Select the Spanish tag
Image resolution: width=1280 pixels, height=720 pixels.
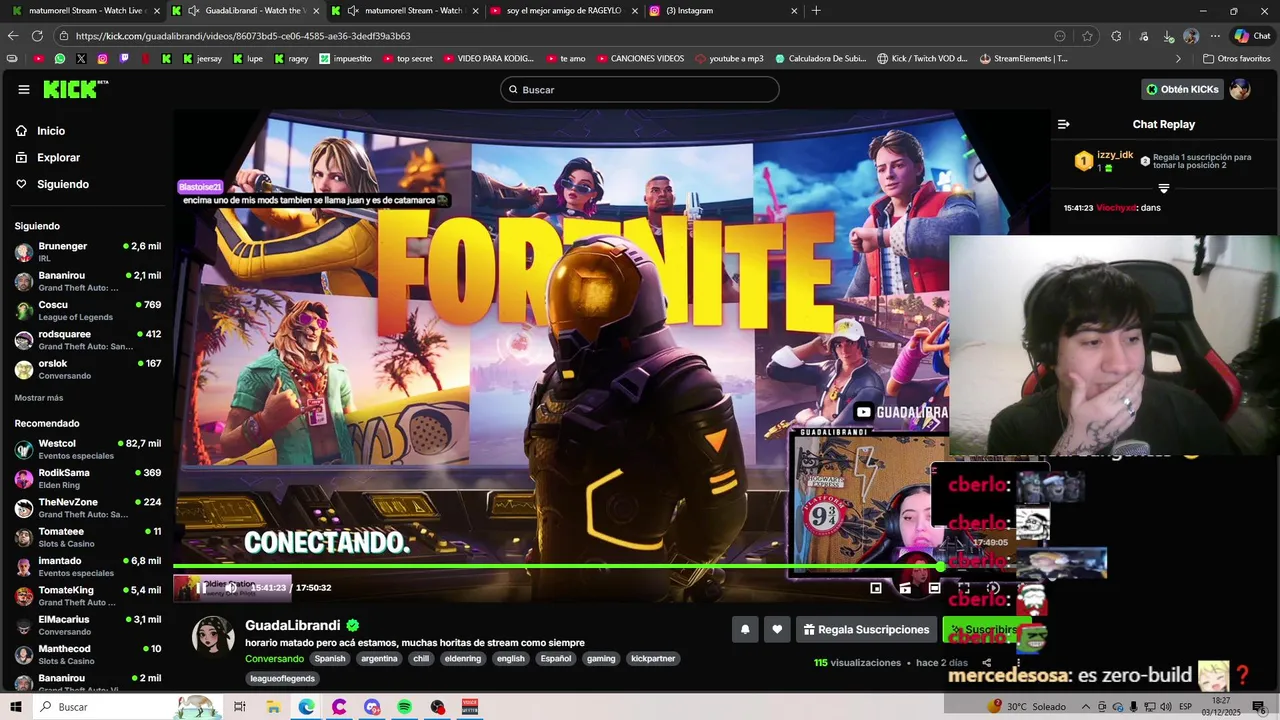coord(330,659)
